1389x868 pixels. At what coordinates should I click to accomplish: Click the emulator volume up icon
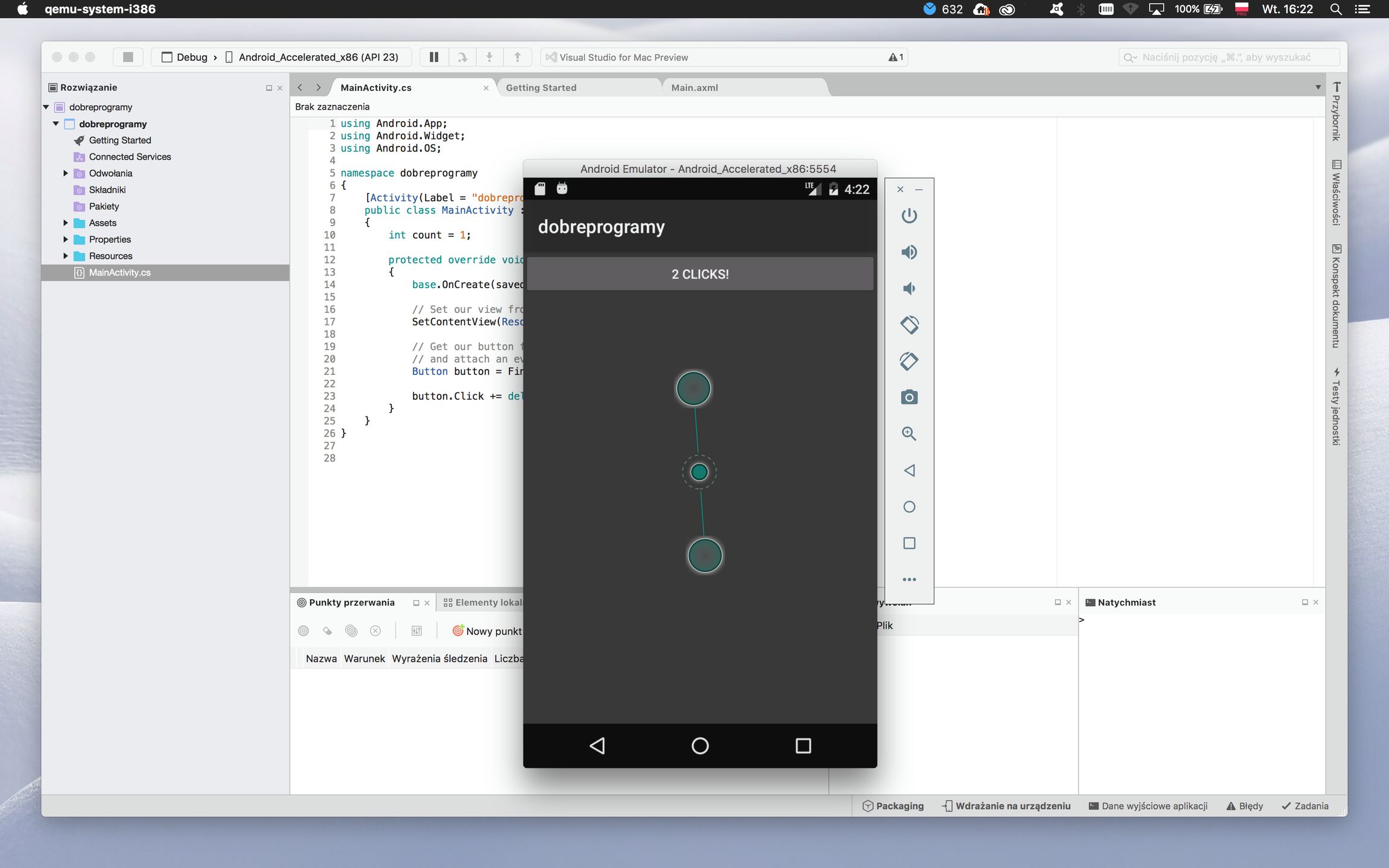[909, 252]
